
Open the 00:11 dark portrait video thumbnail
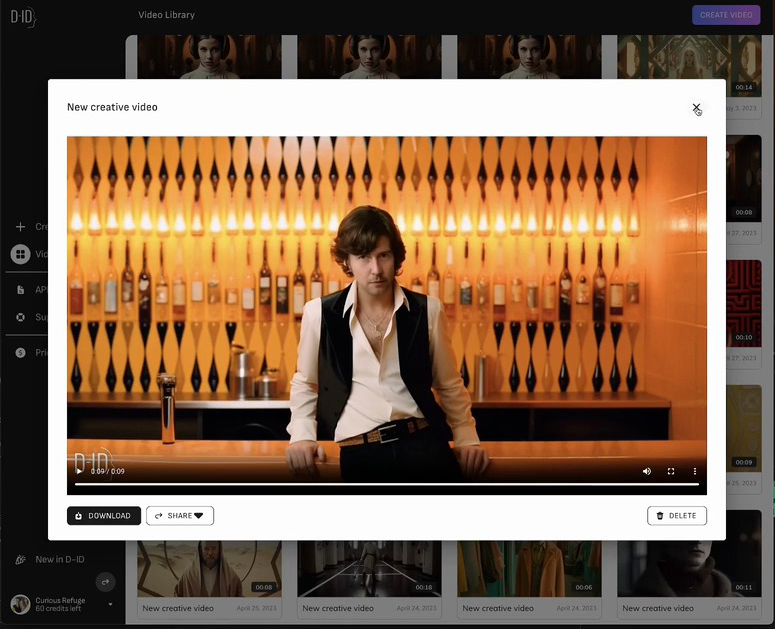click(689, 569)
